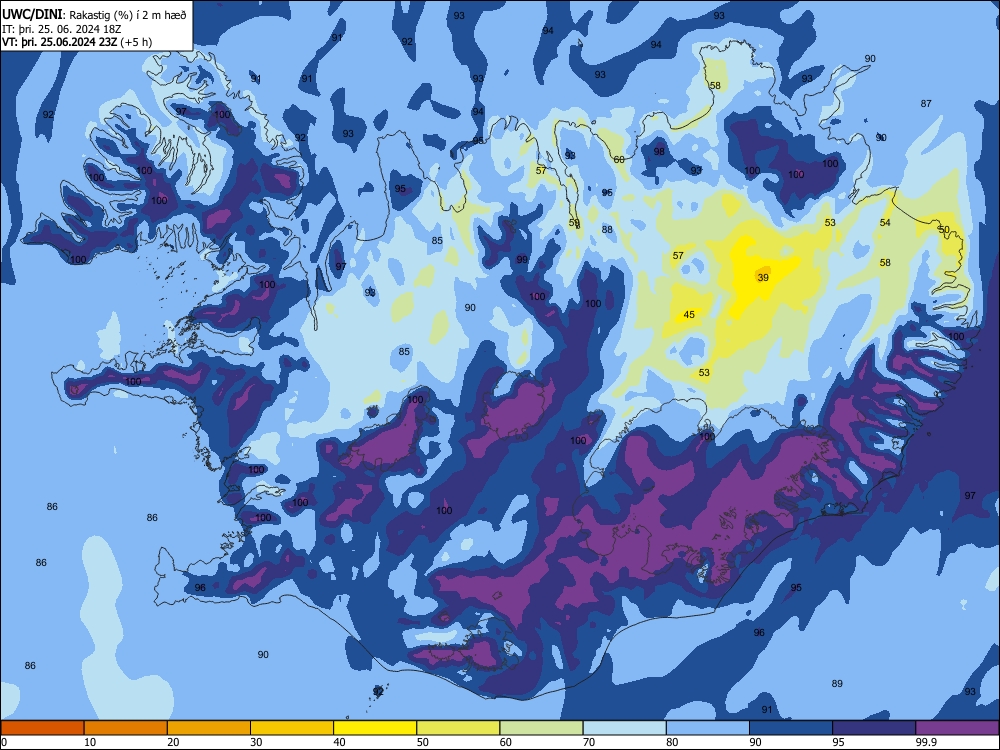Screen dimensions: 1000x750
Task: Click the '87' value over the northeast sea
Action: point(926,103)
